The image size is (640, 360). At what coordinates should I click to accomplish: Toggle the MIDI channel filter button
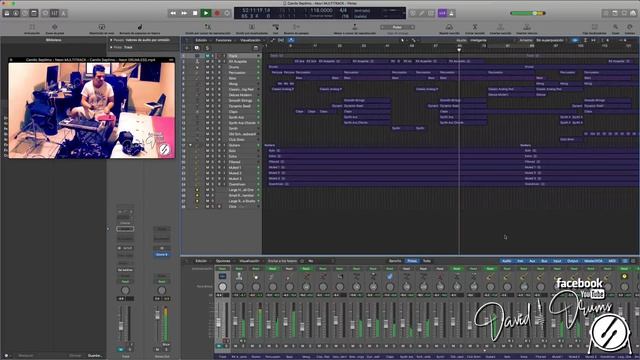point(612,261)
